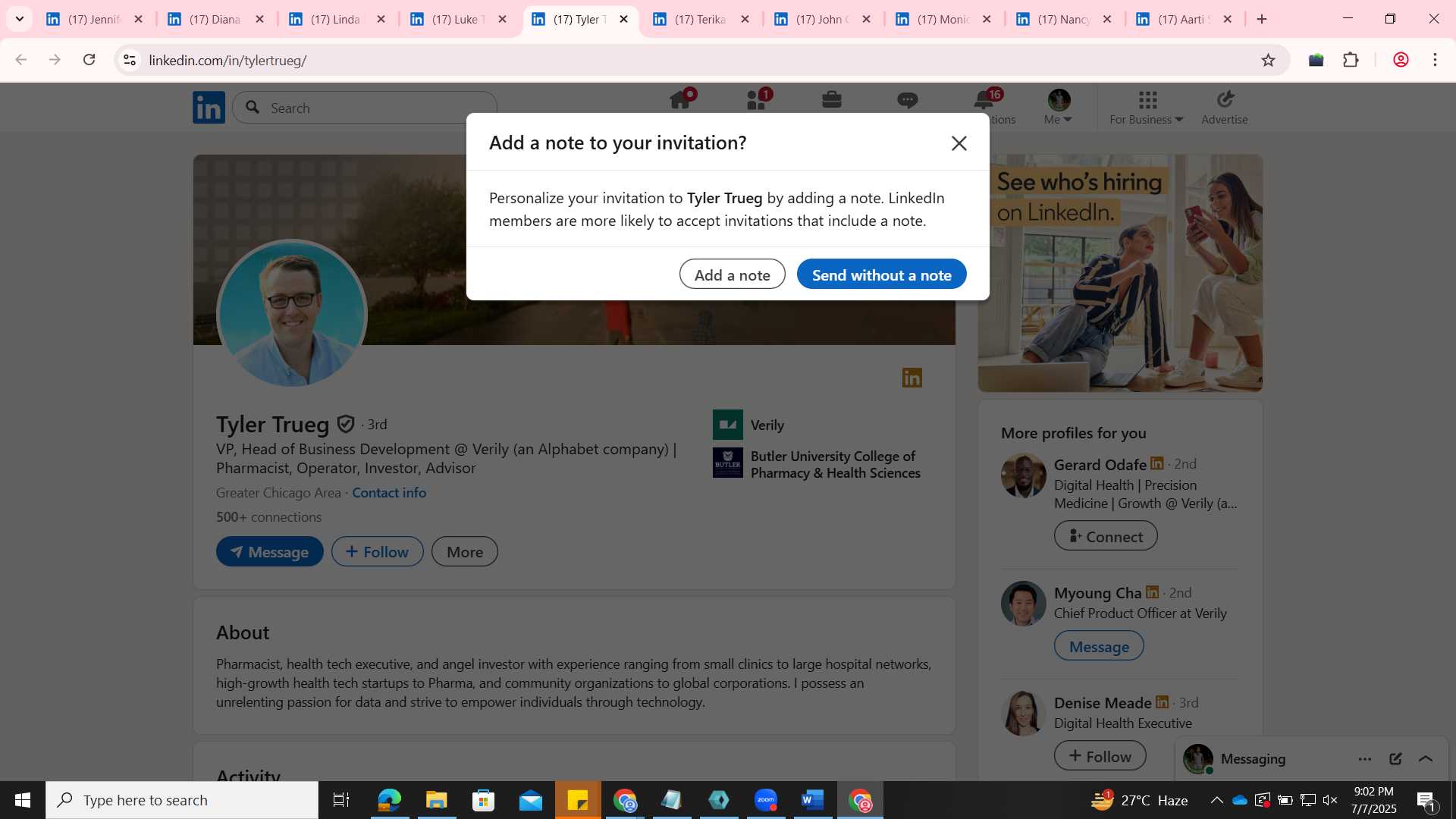Click Tyler Trueg's profile photo
The height and width of the screenshot is (819, 1456).
pyautogui.click(x=292, y=314)
